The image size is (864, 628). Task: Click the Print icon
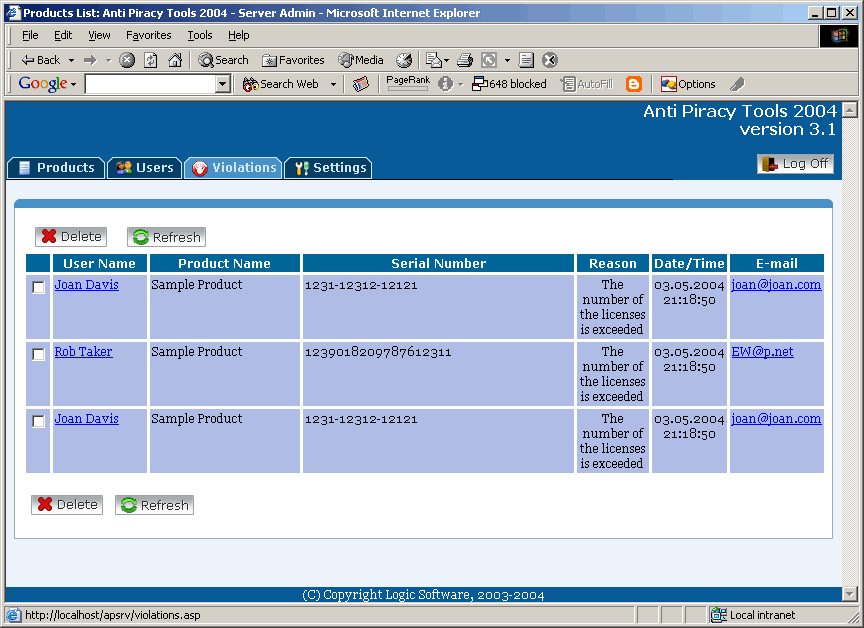click(465, 60)
